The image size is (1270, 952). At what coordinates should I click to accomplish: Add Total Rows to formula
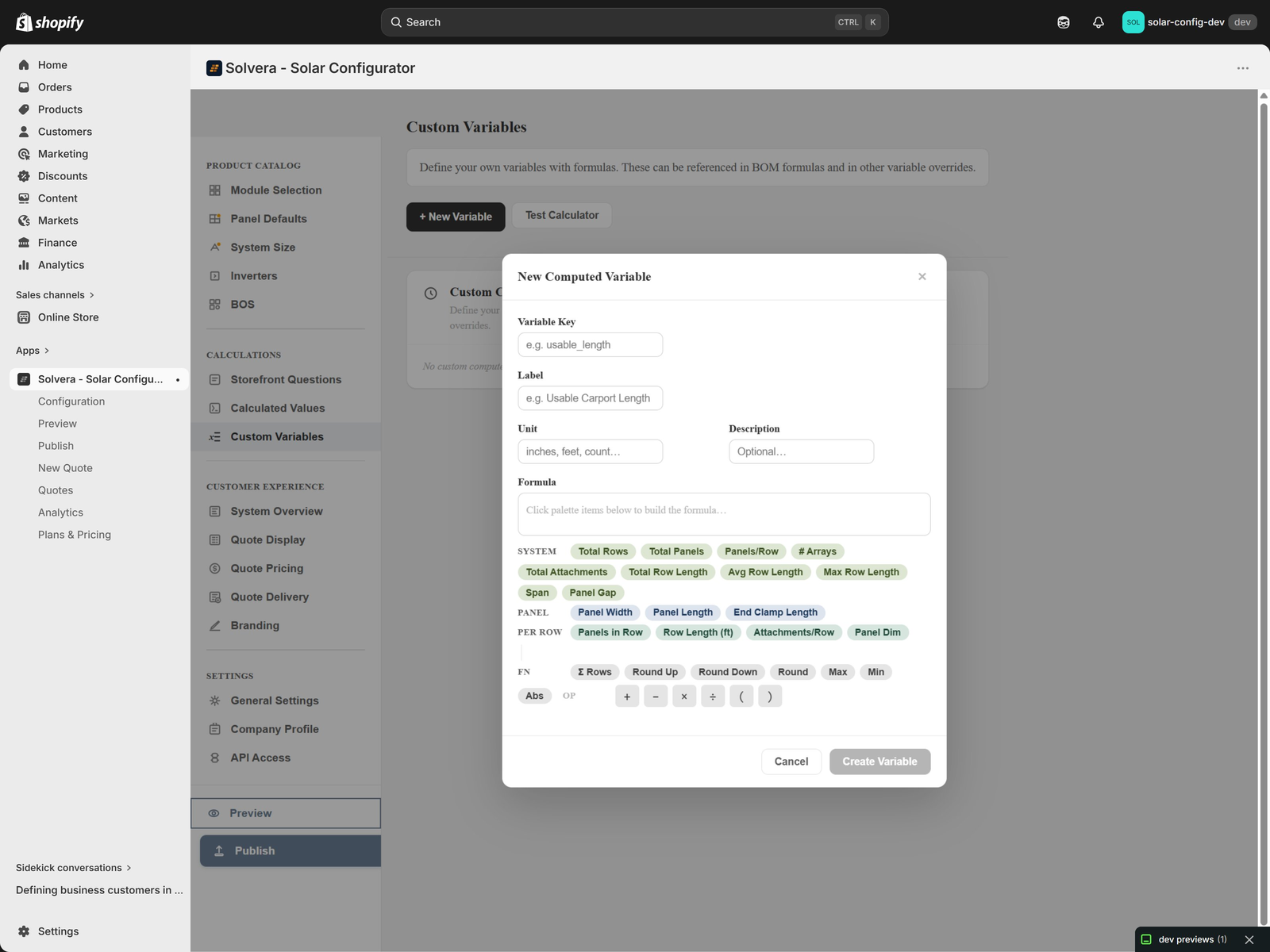pos(603,551)
